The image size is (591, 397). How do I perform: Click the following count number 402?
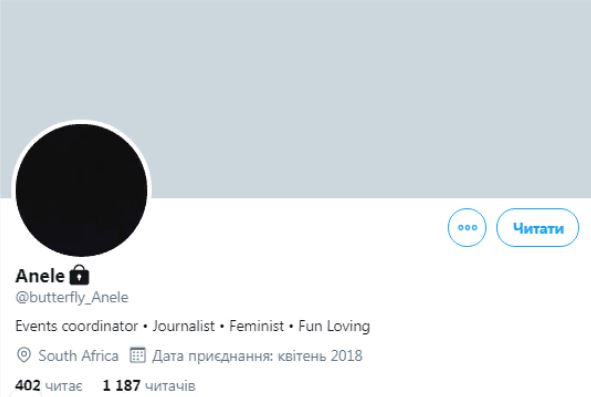(x=28, y=386)
